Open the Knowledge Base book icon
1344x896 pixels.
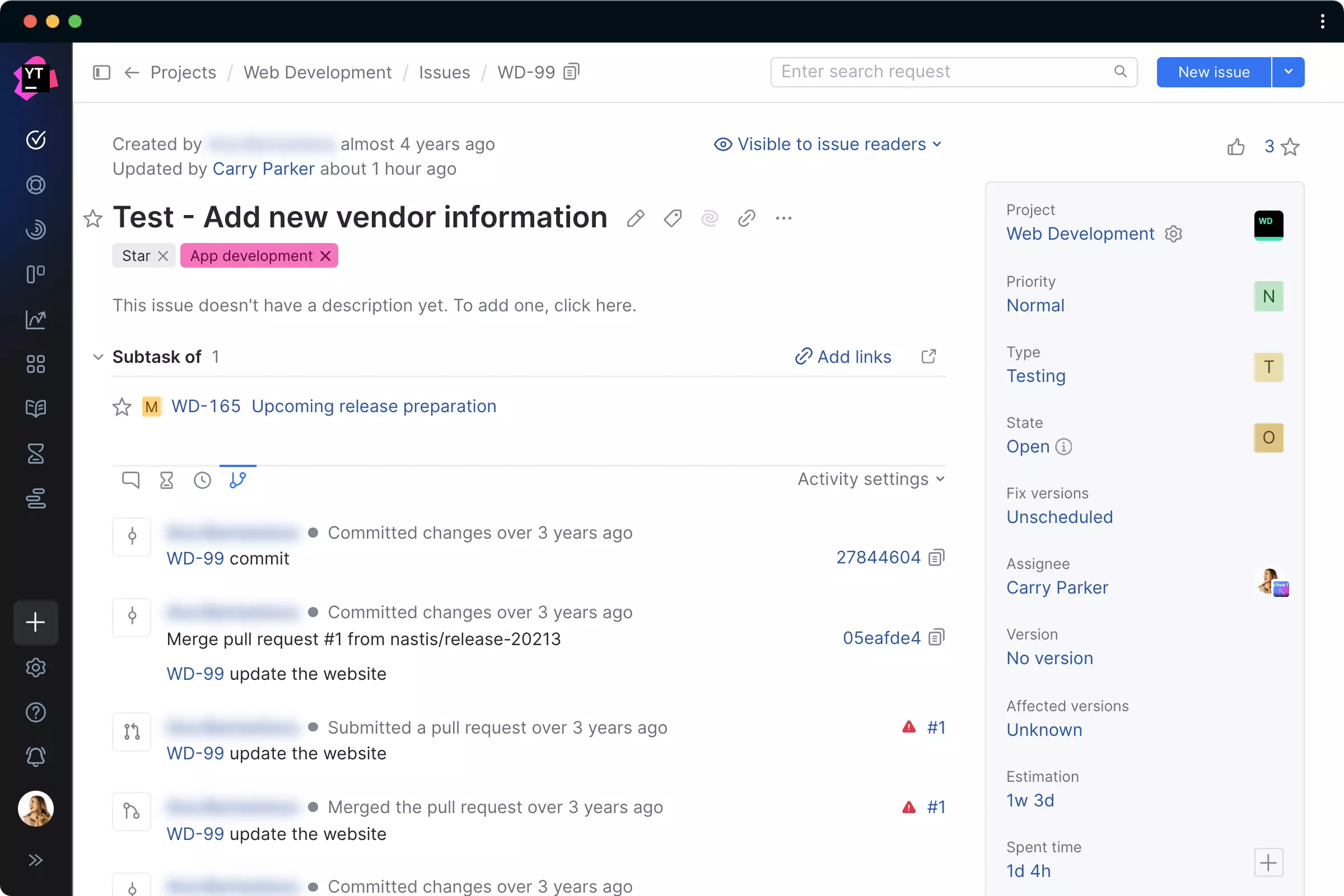[35, 408]
